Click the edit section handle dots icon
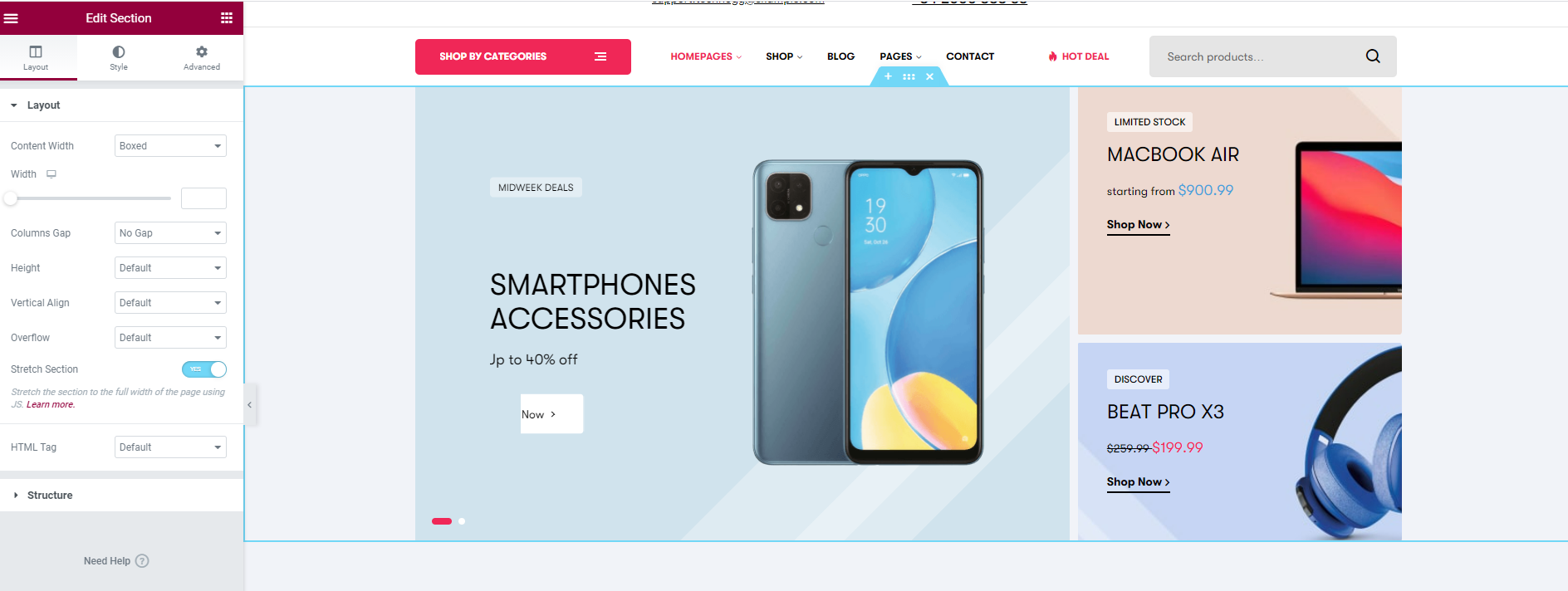The width and height of the screenshot is (1568, 591). 909,76
